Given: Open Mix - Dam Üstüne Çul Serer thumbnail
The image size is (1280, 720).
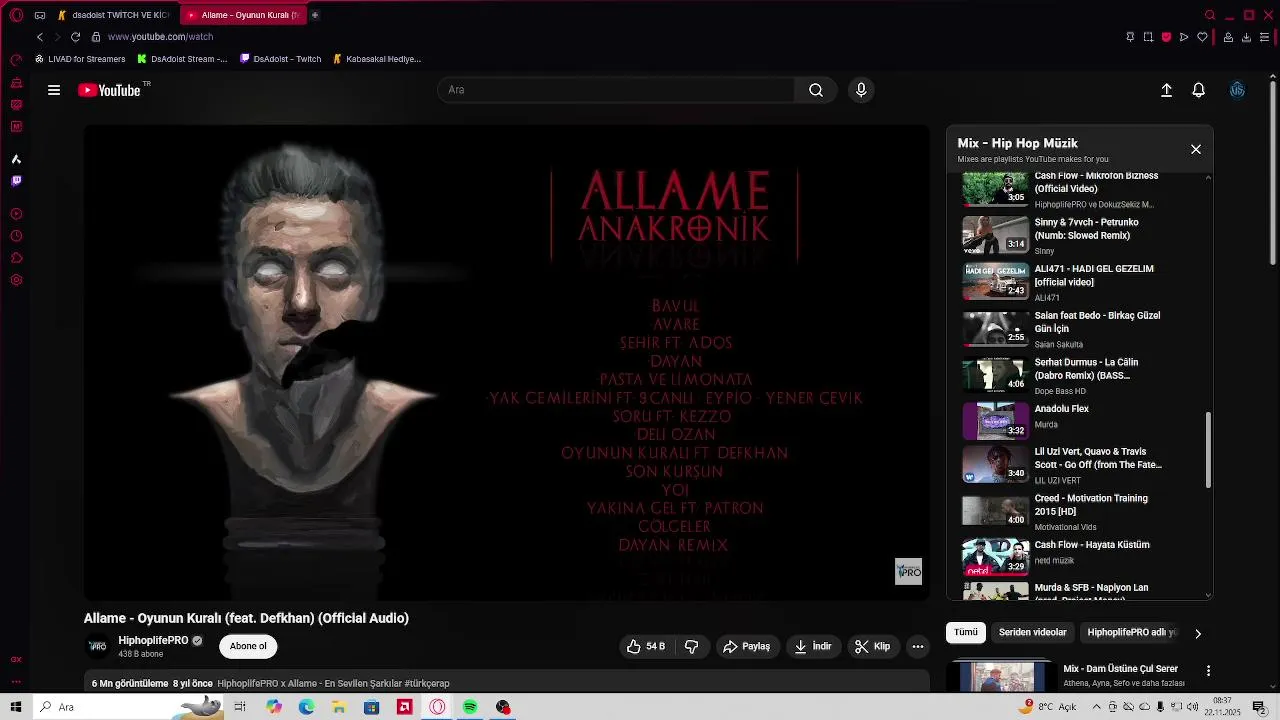Looking at the screenshot, I should [1003, 676].
